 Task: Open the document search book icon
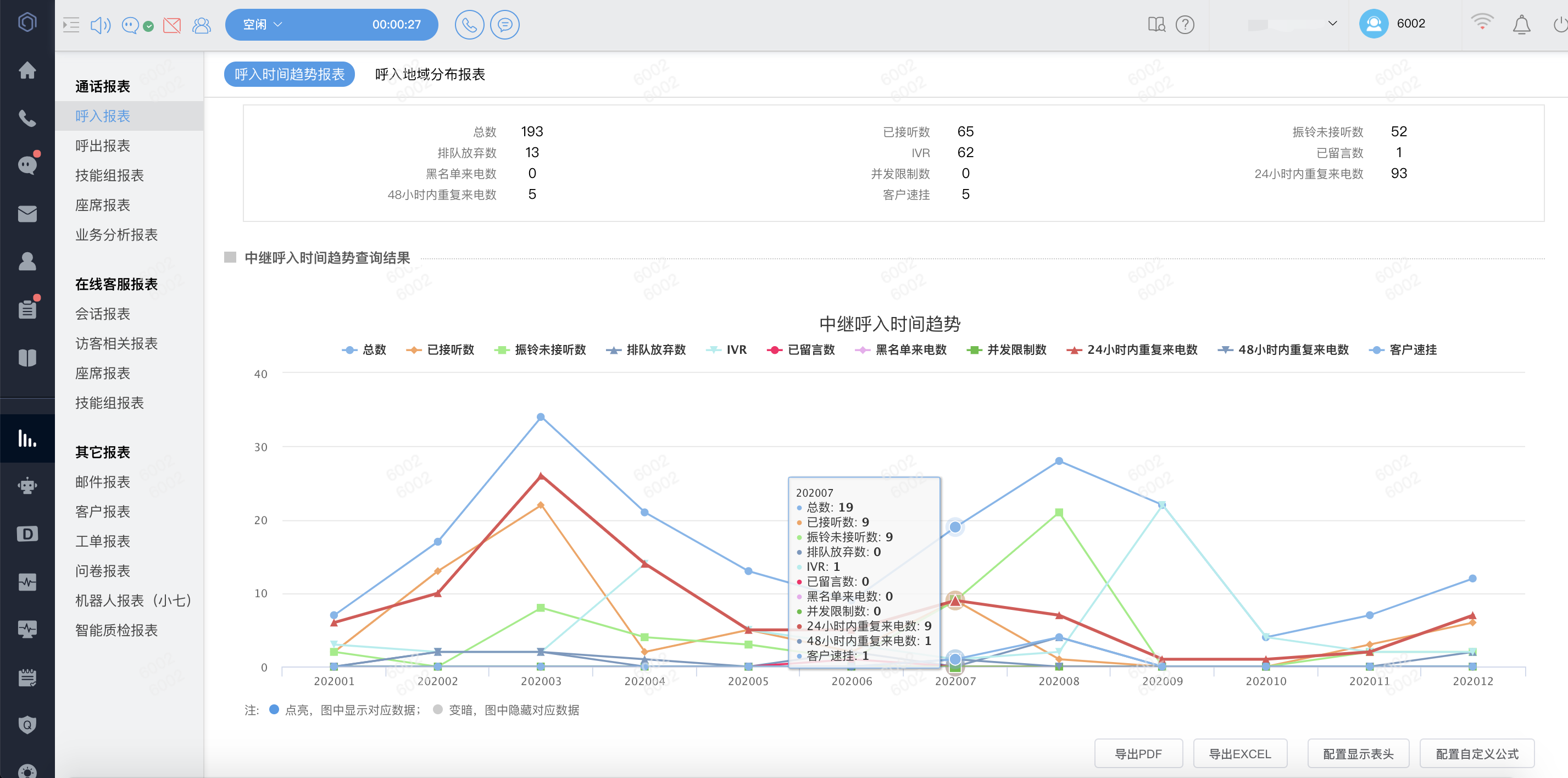click(1156, 24)
